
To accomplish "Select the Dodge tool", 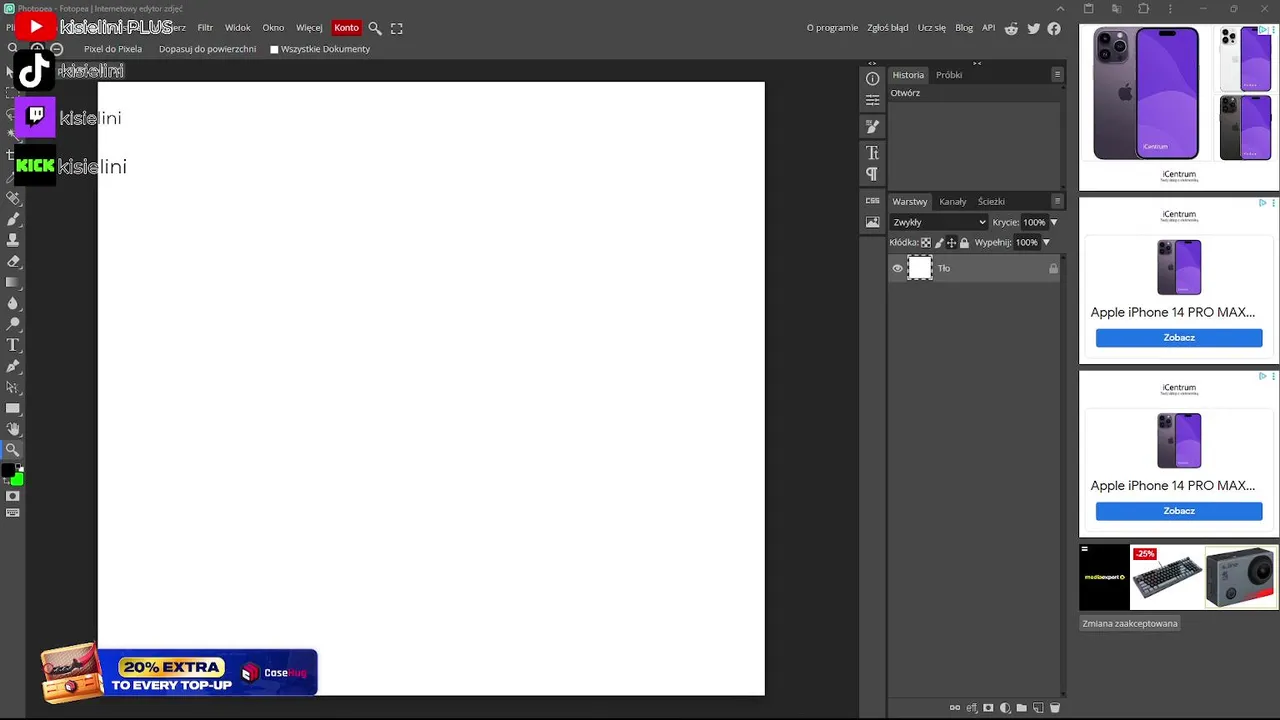I will tap(13, 324).
